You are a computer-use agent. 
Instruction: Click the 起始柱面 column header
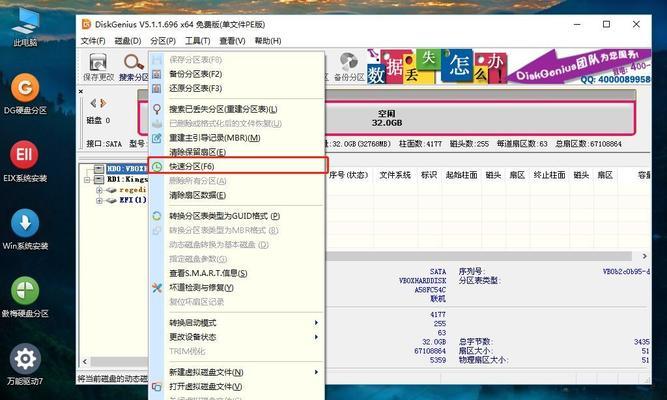point(462,175)
